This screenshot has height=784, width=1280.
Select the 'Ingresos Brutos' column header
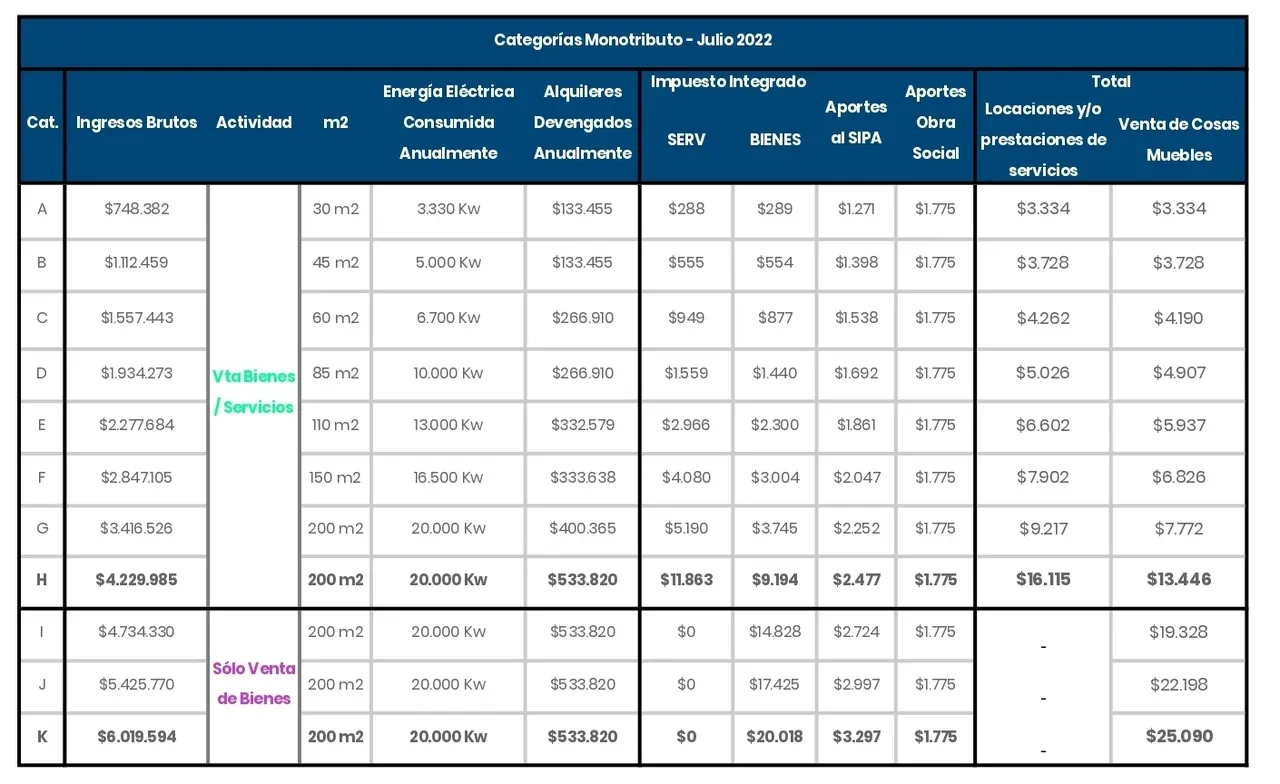pyautogui.click(x=136, y=123)
